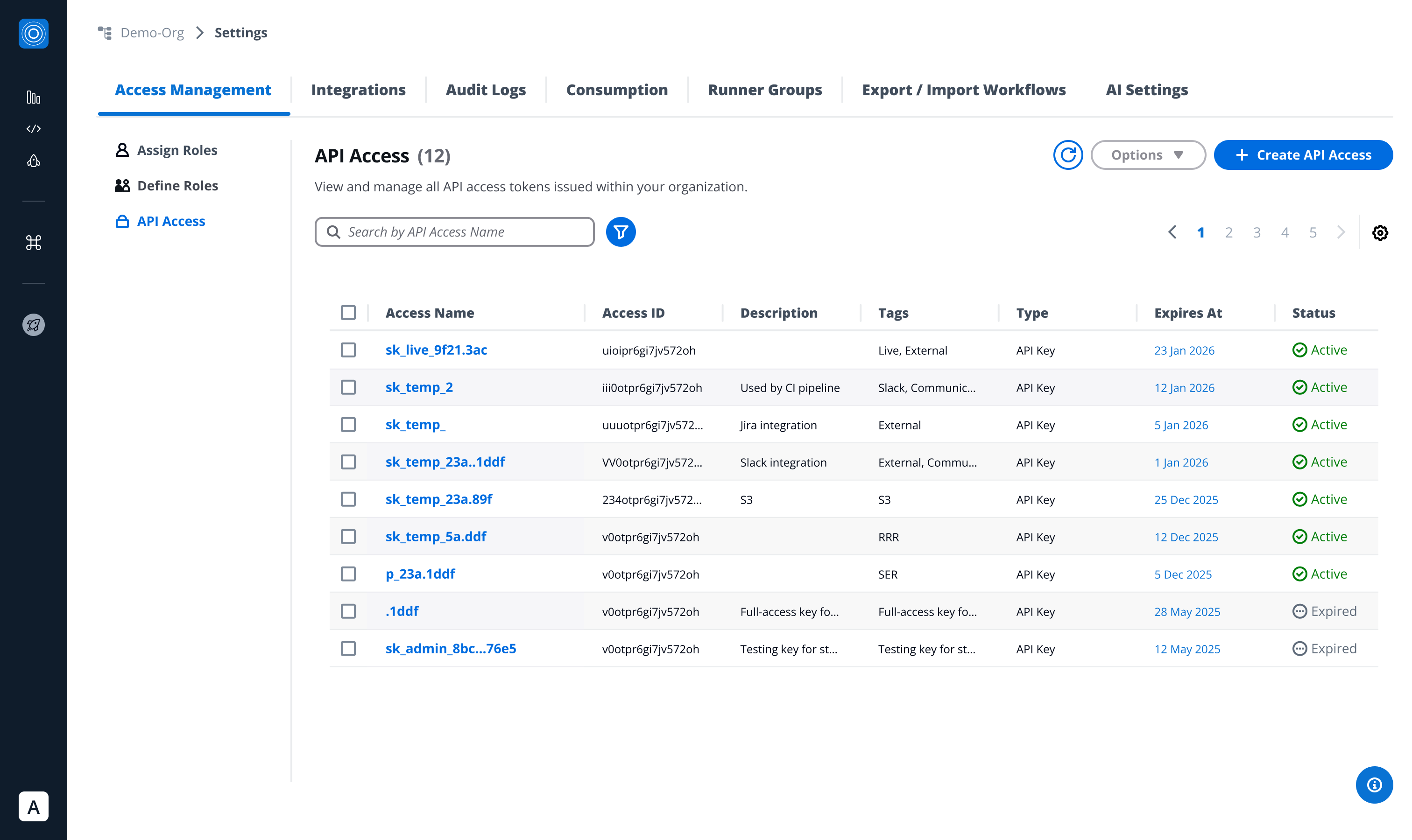
Task: Open the Audit Logs tab
Action: tap(486, 90)
